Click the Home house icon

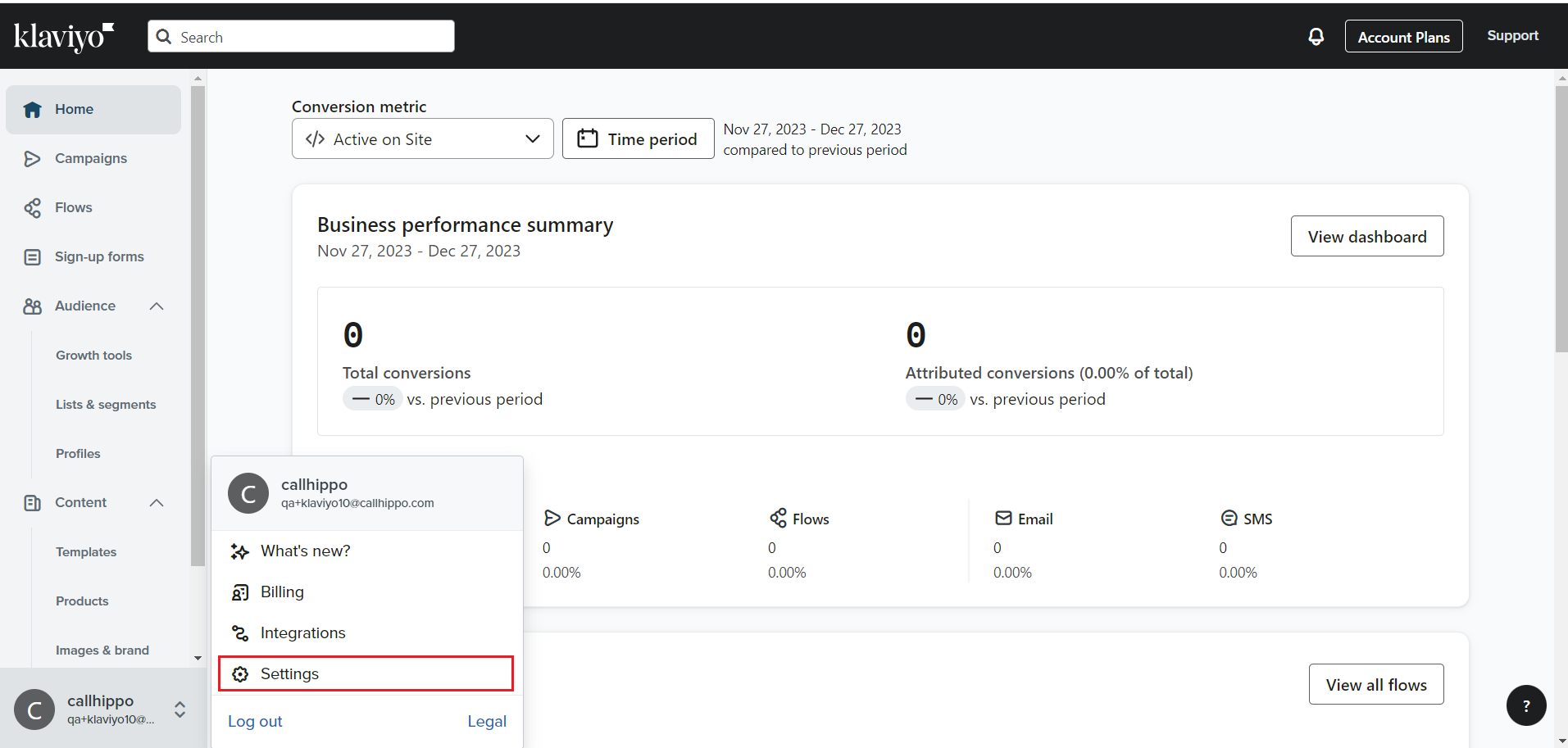click(x=33, y=110)
